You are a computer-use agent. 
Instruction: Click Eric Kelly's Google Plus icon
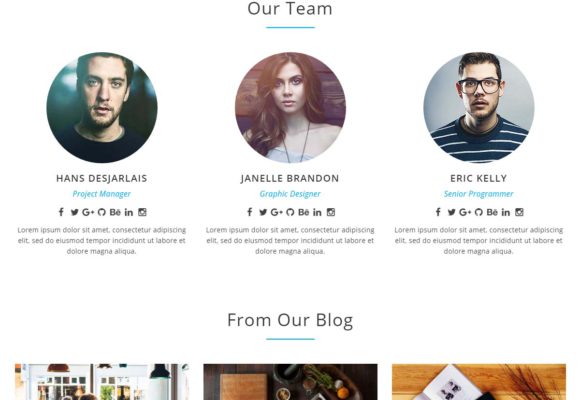point(465,212)
